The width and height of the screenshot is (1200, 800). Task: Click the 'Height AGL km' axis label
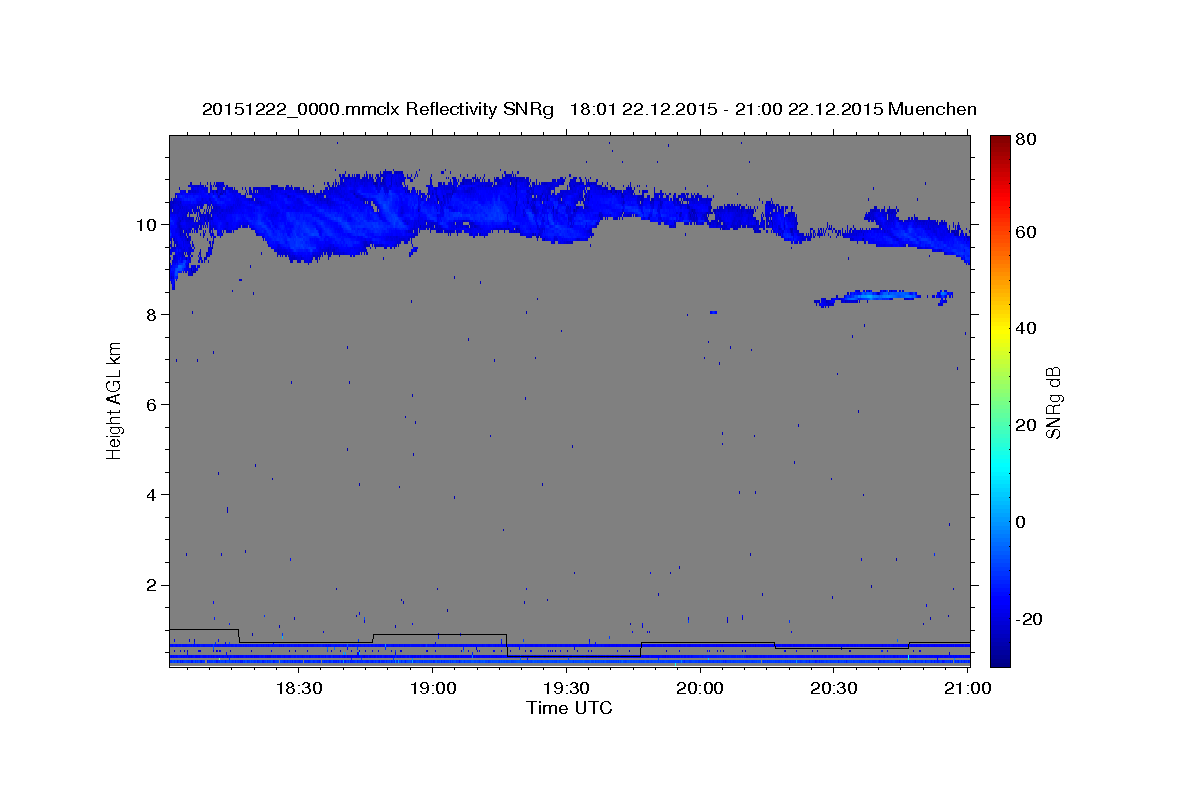114,401
